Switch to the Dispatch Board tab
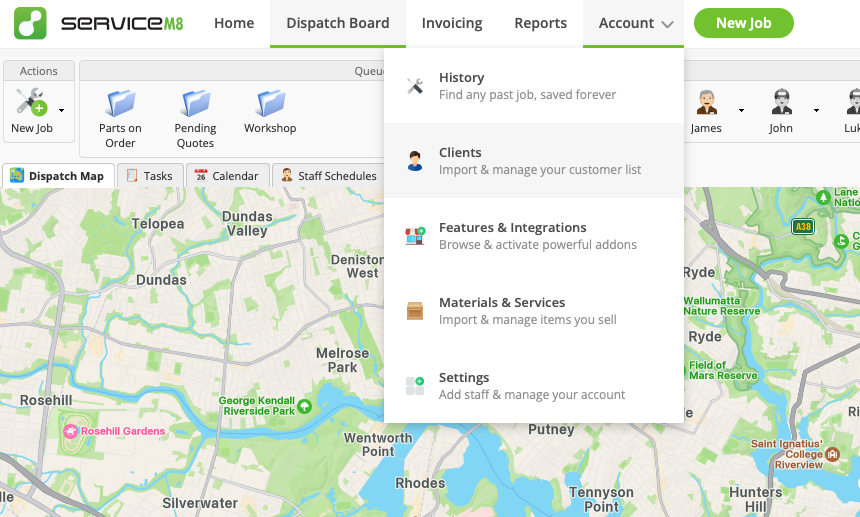The image size is (860, 517). coord(338,23)
